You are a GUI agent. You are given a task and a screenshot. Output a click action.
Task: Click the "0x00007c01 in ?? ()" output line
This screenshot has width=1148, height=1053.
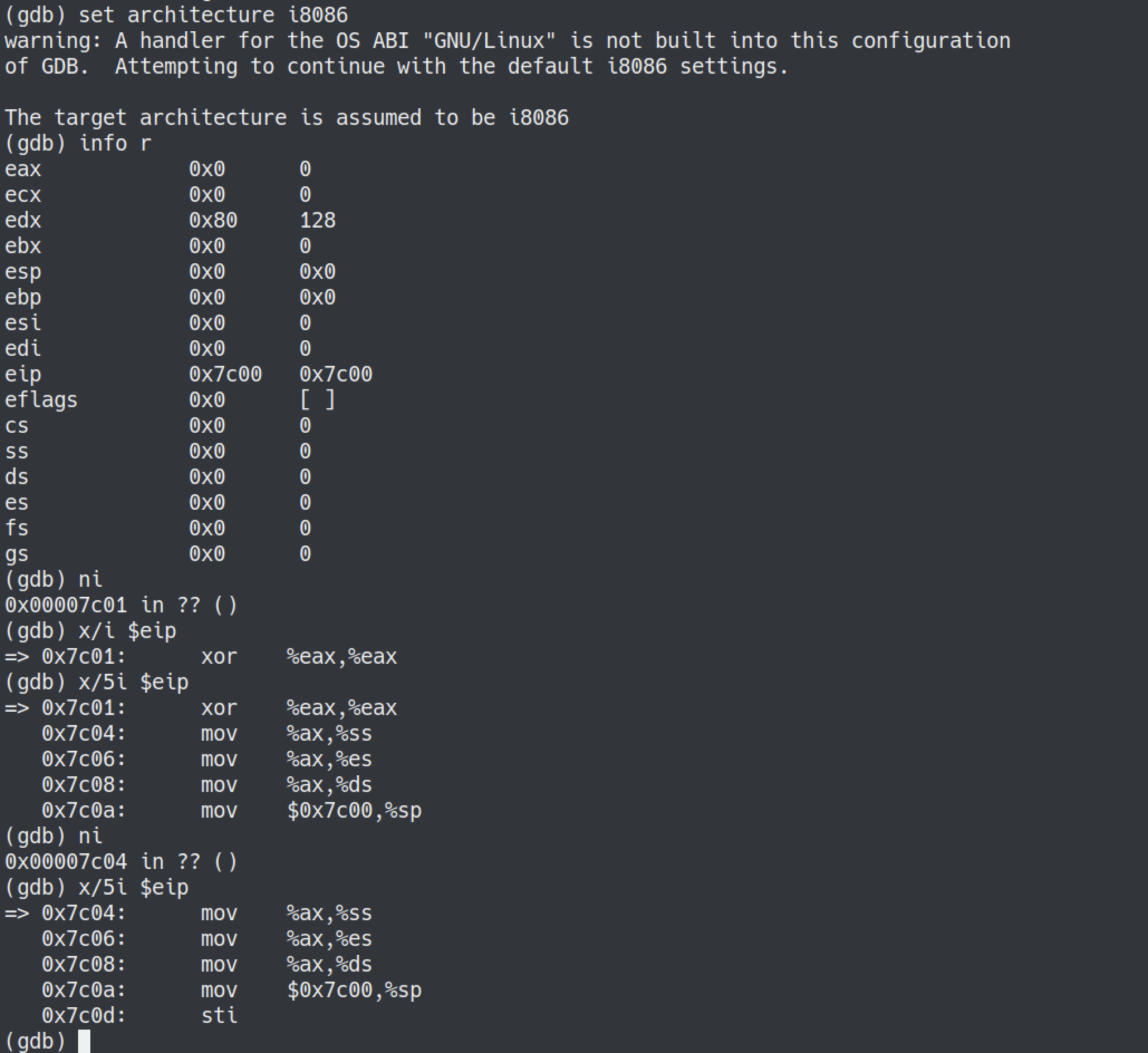(121, 605)
